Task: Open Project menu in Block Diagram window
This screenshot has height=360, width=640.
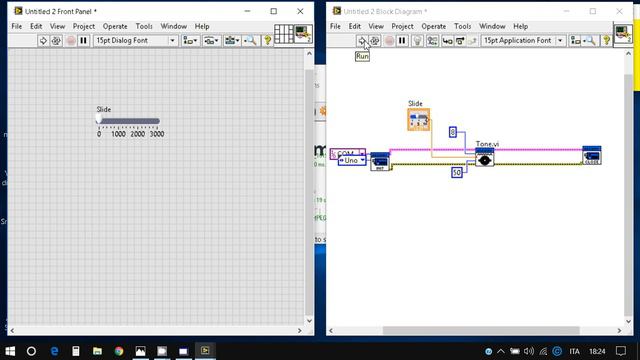Action: click(402, 26)
